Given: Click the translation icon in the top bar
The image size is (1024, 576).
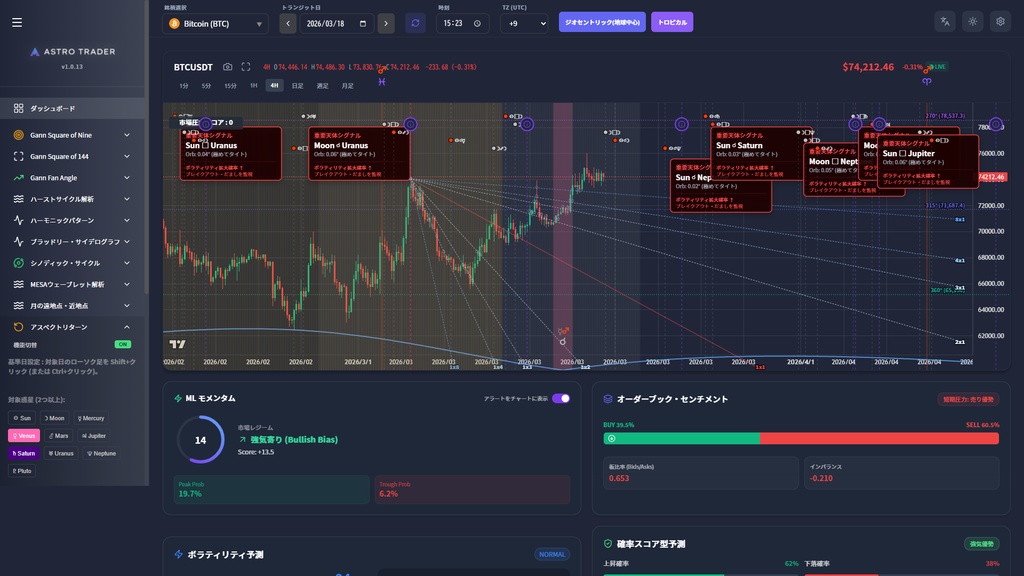Looking at the screenshot, I should pos(945,21).
